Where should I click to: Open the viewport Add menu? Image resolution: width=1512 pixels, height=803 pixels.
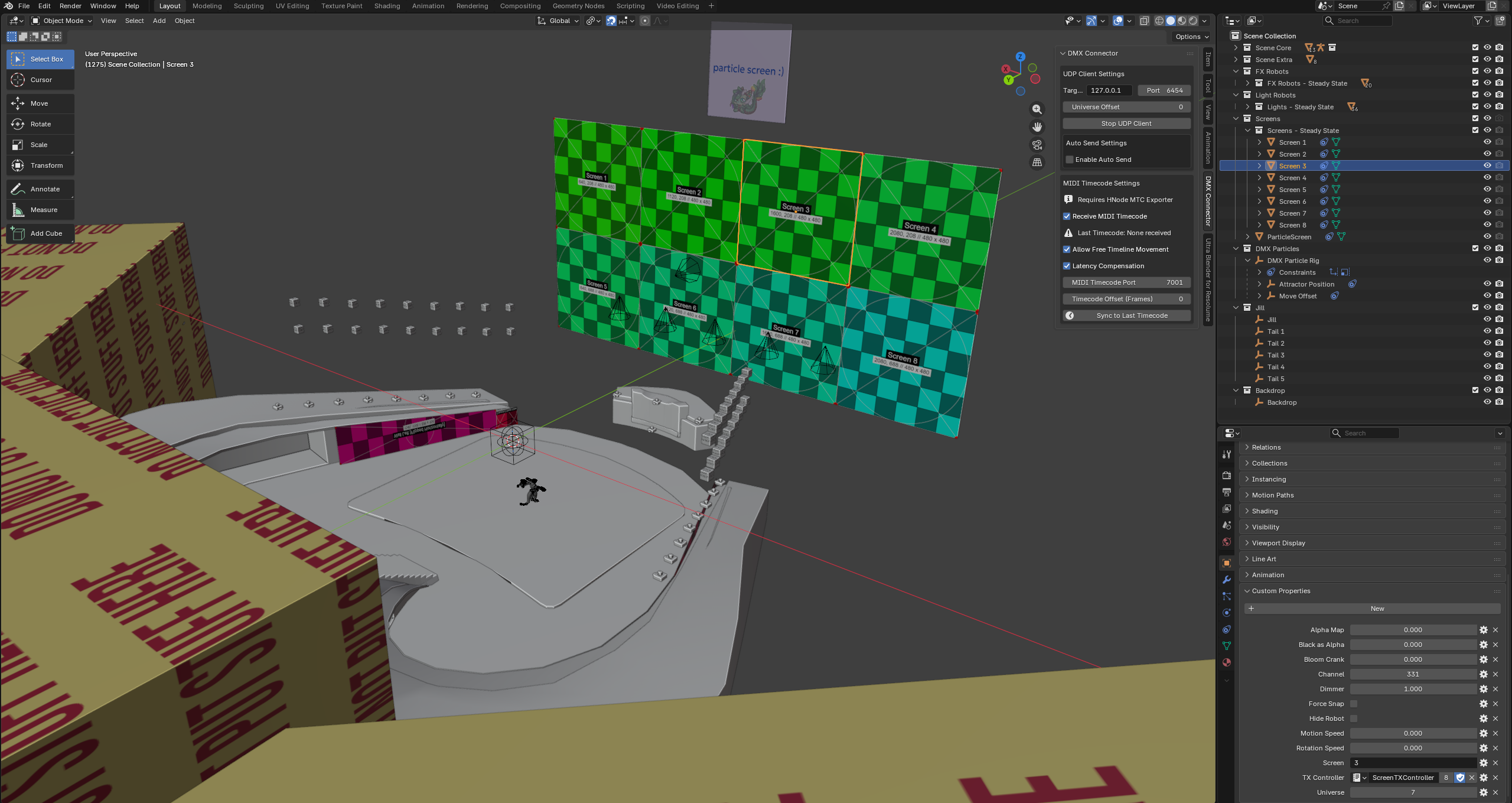[x=159, y=21]
